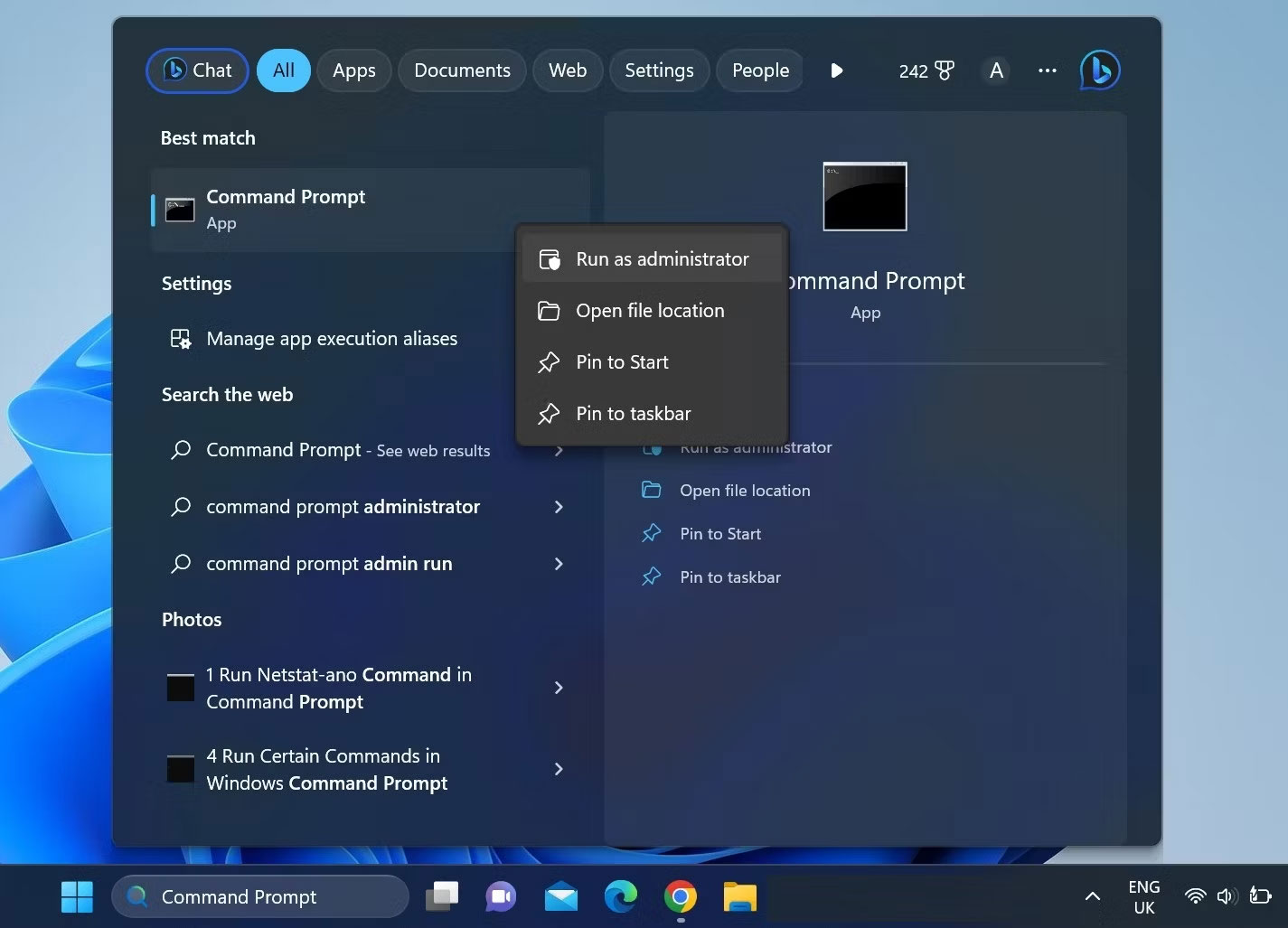Click the Bing icon in top-right corner
This screenshot has width=1288, height=928.
click(1099, 70)
